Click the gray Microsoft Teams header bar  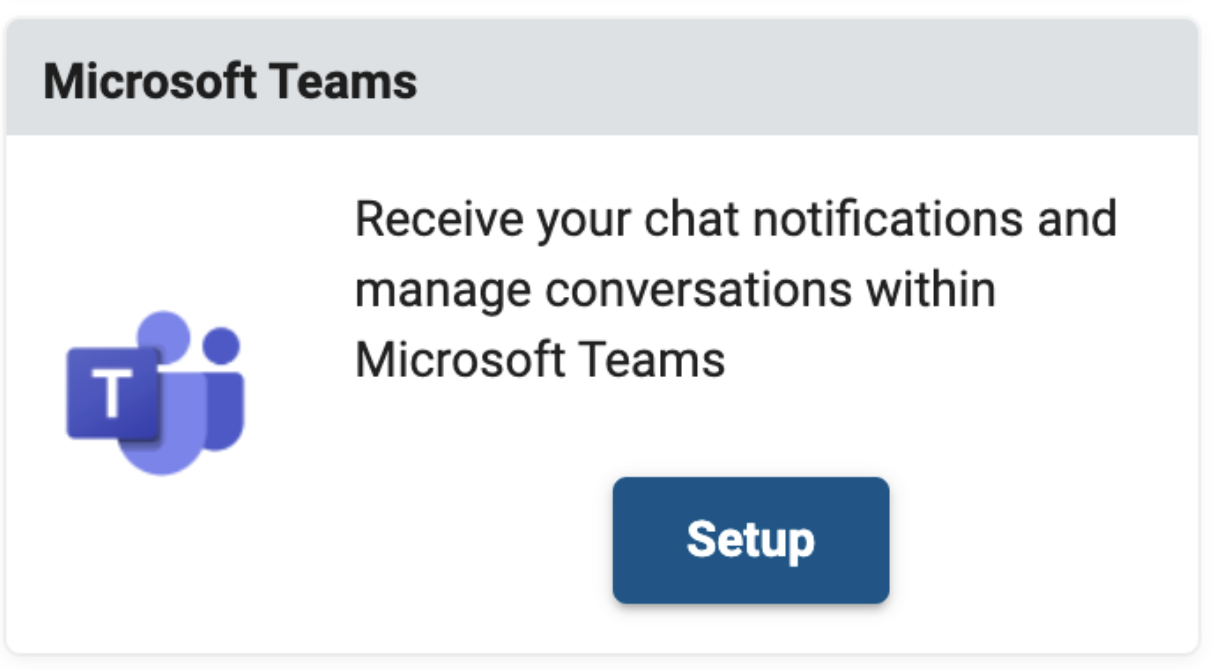click(602, 78)
